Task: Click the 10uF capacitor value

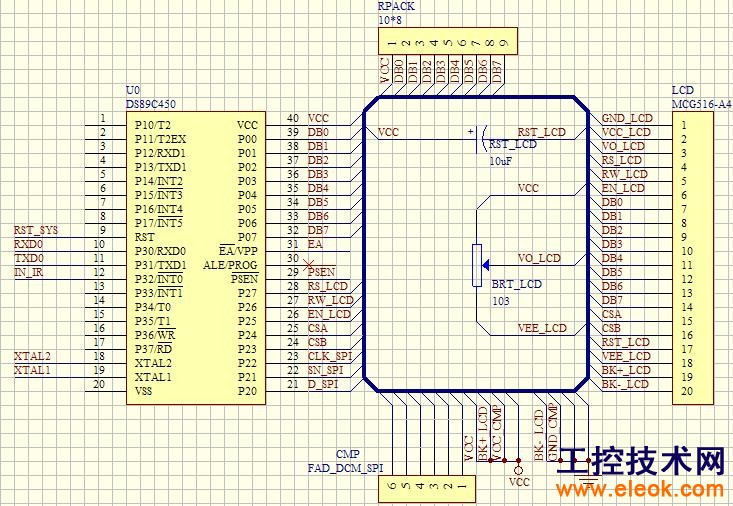Action: tap(501, 161)
